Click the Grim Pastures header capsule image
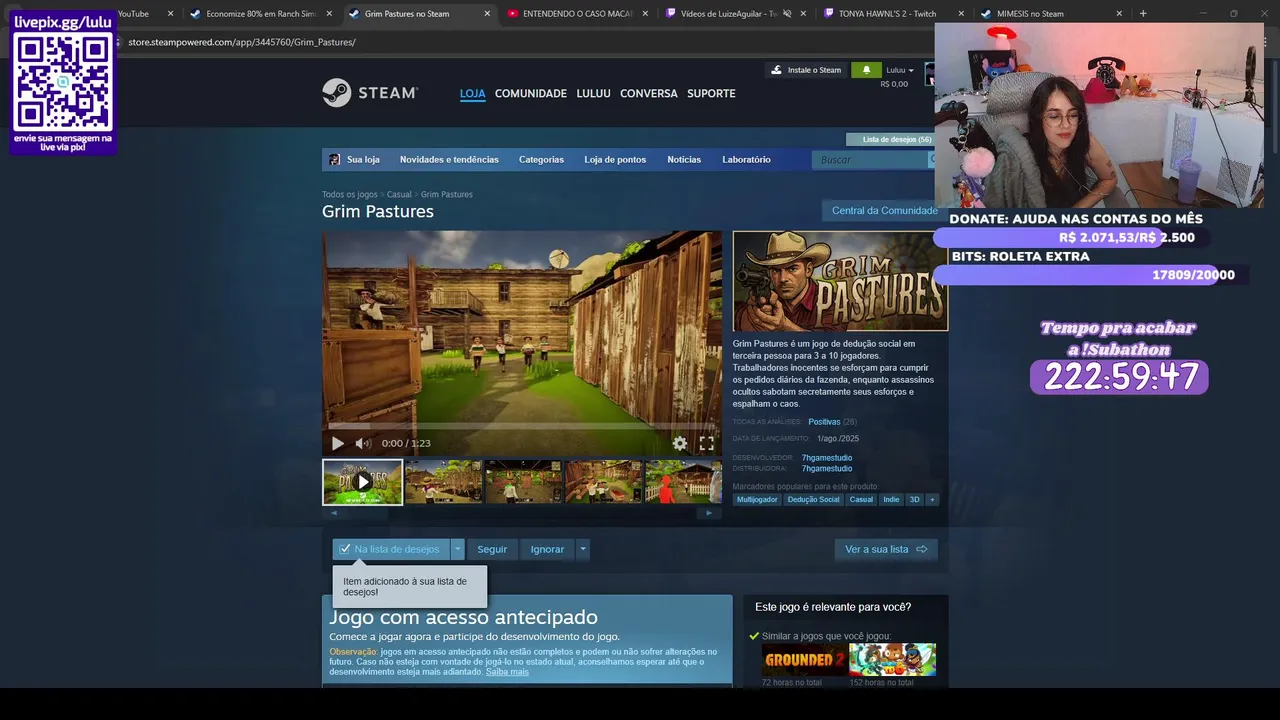Viewport: 1280px width, 720px height. (840, 281)
